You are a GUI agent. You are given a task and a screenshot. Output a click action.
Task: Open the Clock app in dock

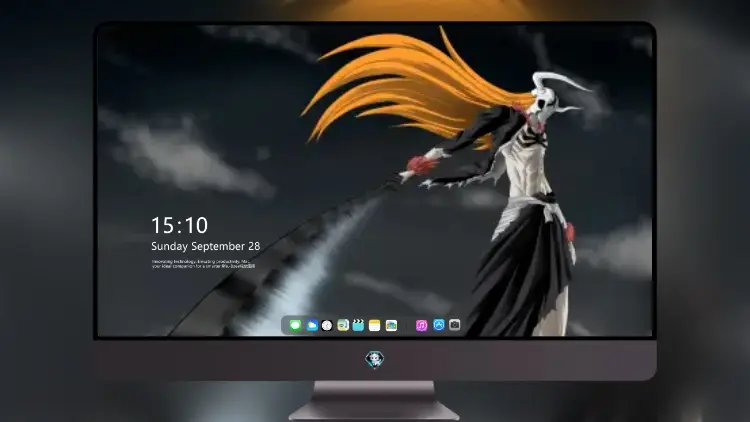coord(327,325)
